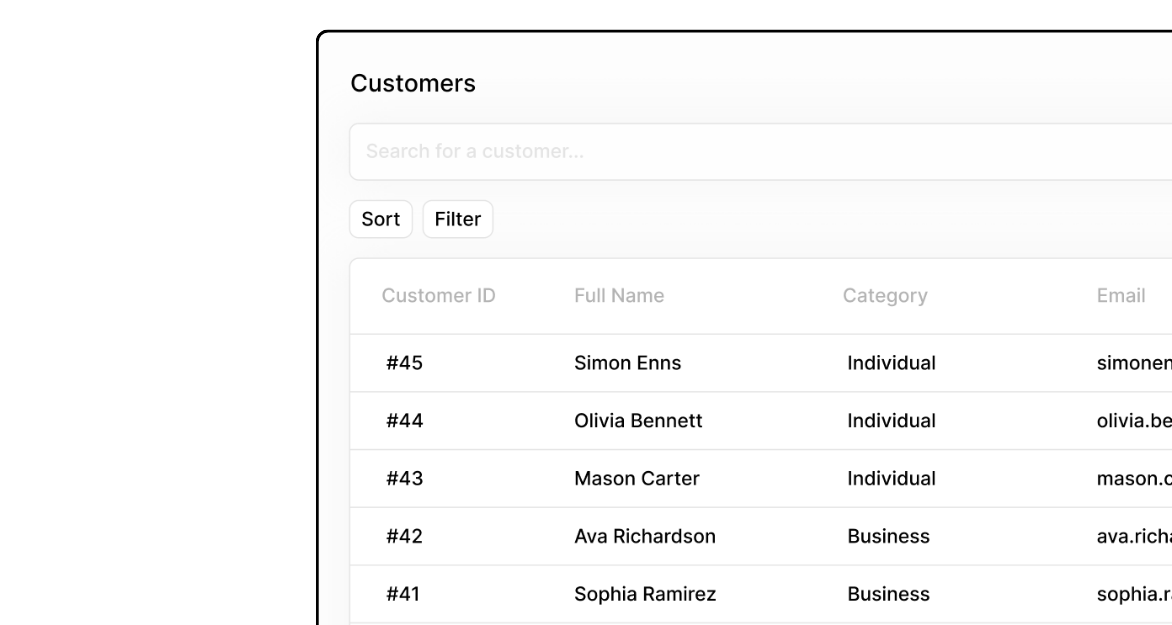Click Individual category in Simon Enns row
Screen dimensions: 1172x625
[892, 363]
